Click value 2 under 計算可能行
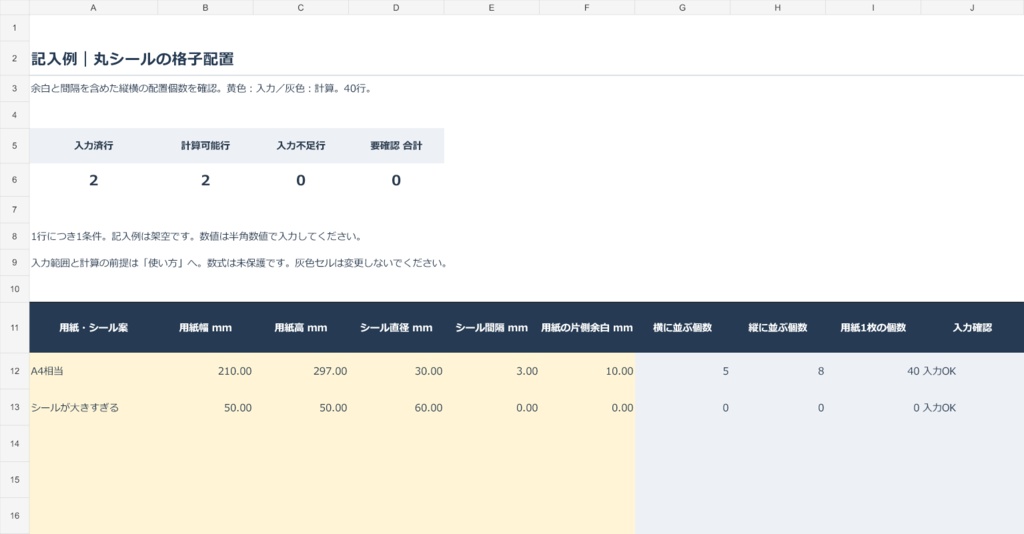1024x534 pixels. (205, 180)
